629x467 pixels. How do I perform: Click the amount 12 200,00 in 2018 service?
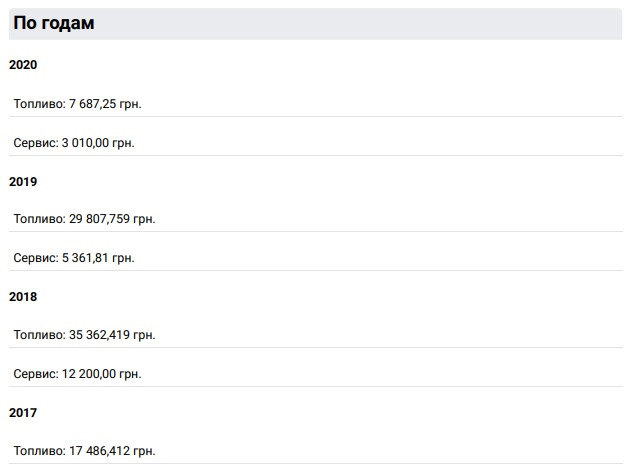click(89, 374)
